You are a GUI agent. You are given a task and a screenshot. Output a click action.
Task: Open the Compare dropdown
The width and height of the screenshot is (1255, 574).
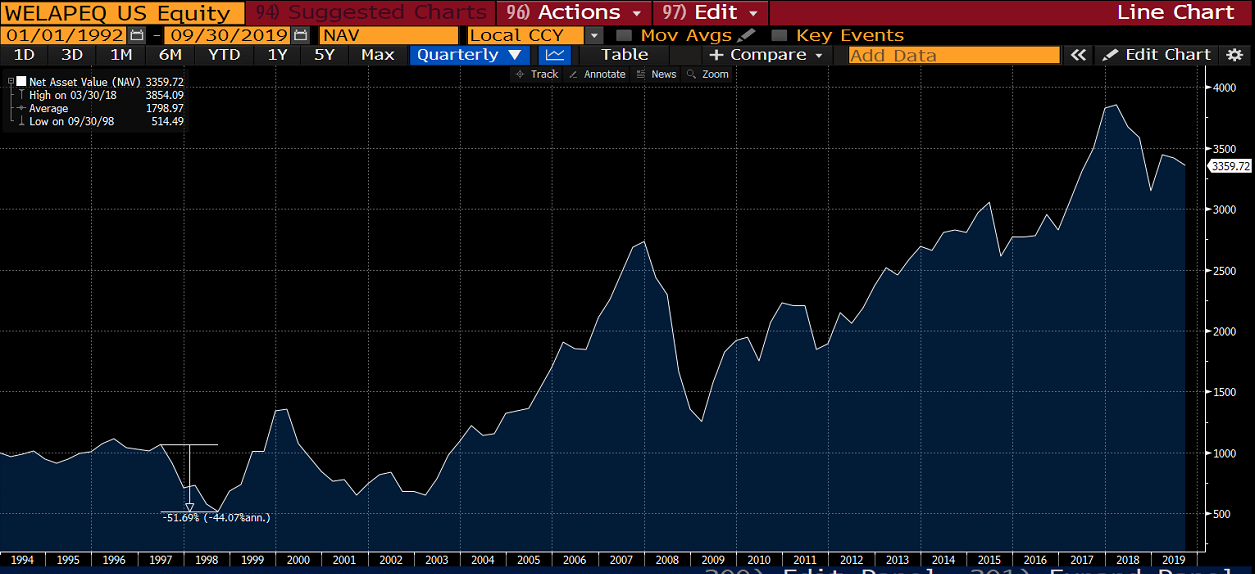click(x=767, y=55)
